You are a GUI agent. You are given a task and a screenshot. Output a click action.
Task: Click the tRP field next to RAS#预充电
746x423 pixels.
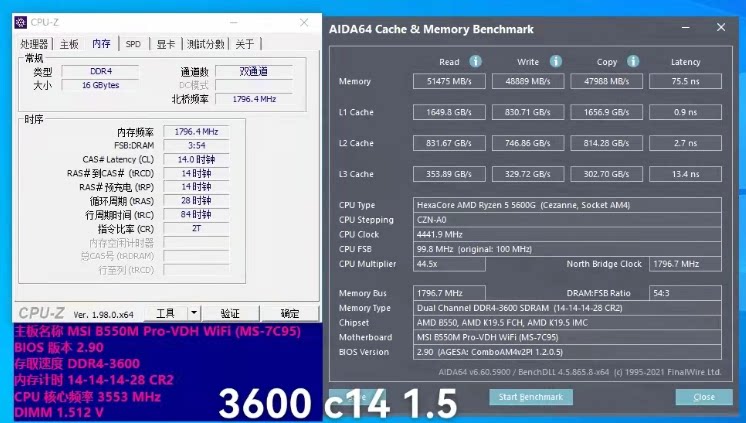(x=196, y=187)
